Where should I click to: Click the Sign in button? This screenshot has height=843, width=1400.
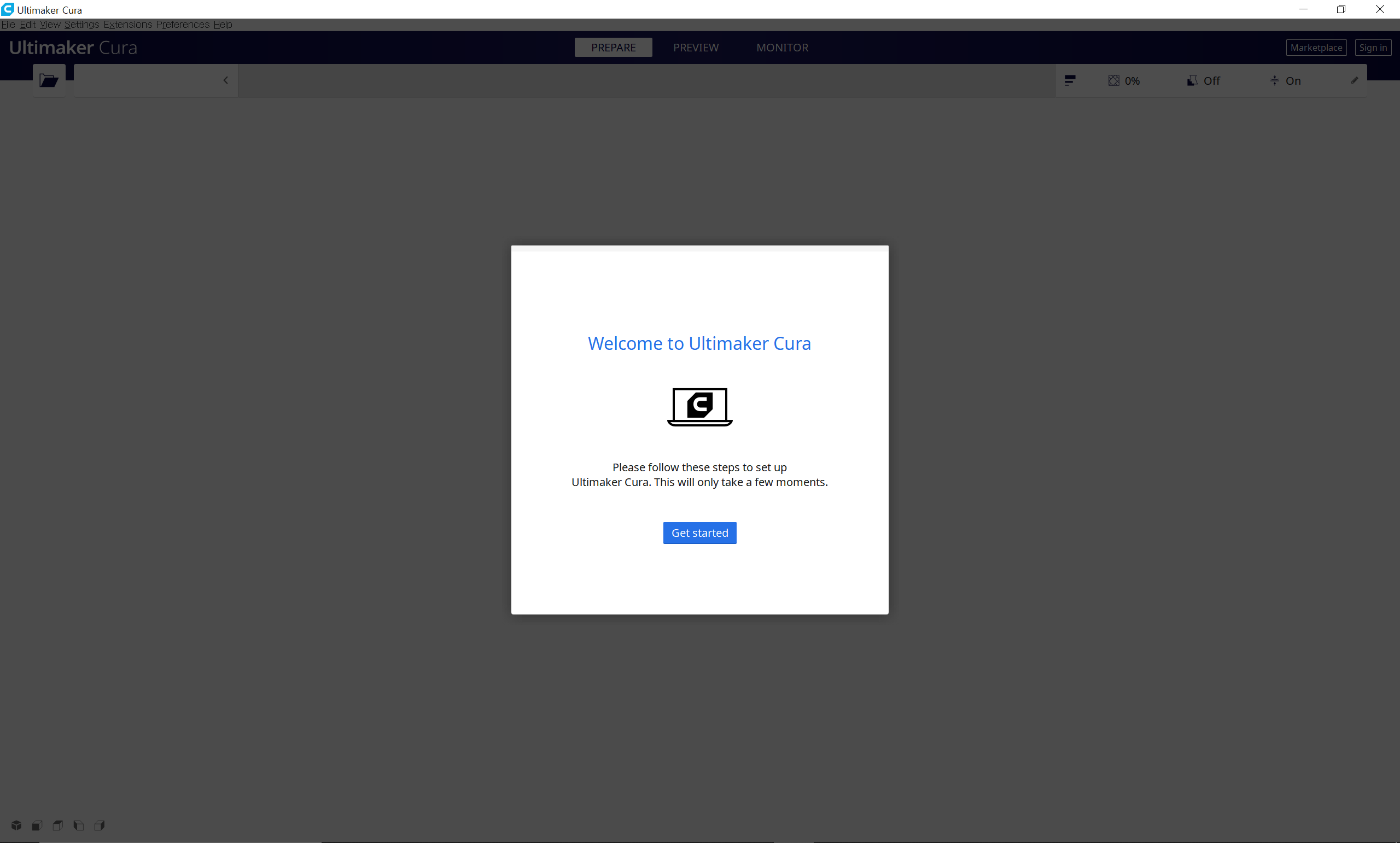1373,48
